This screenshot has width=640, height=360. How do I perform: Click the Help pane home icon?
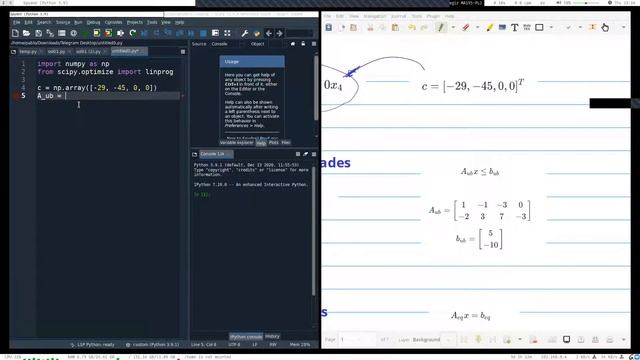click(x=293, y=44)
